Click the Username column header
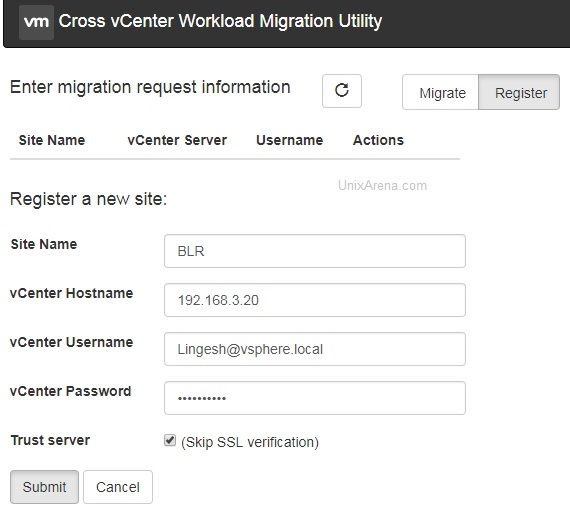Image resolution: width=570 pixels, height=515 pixels. tap(290, 140)
